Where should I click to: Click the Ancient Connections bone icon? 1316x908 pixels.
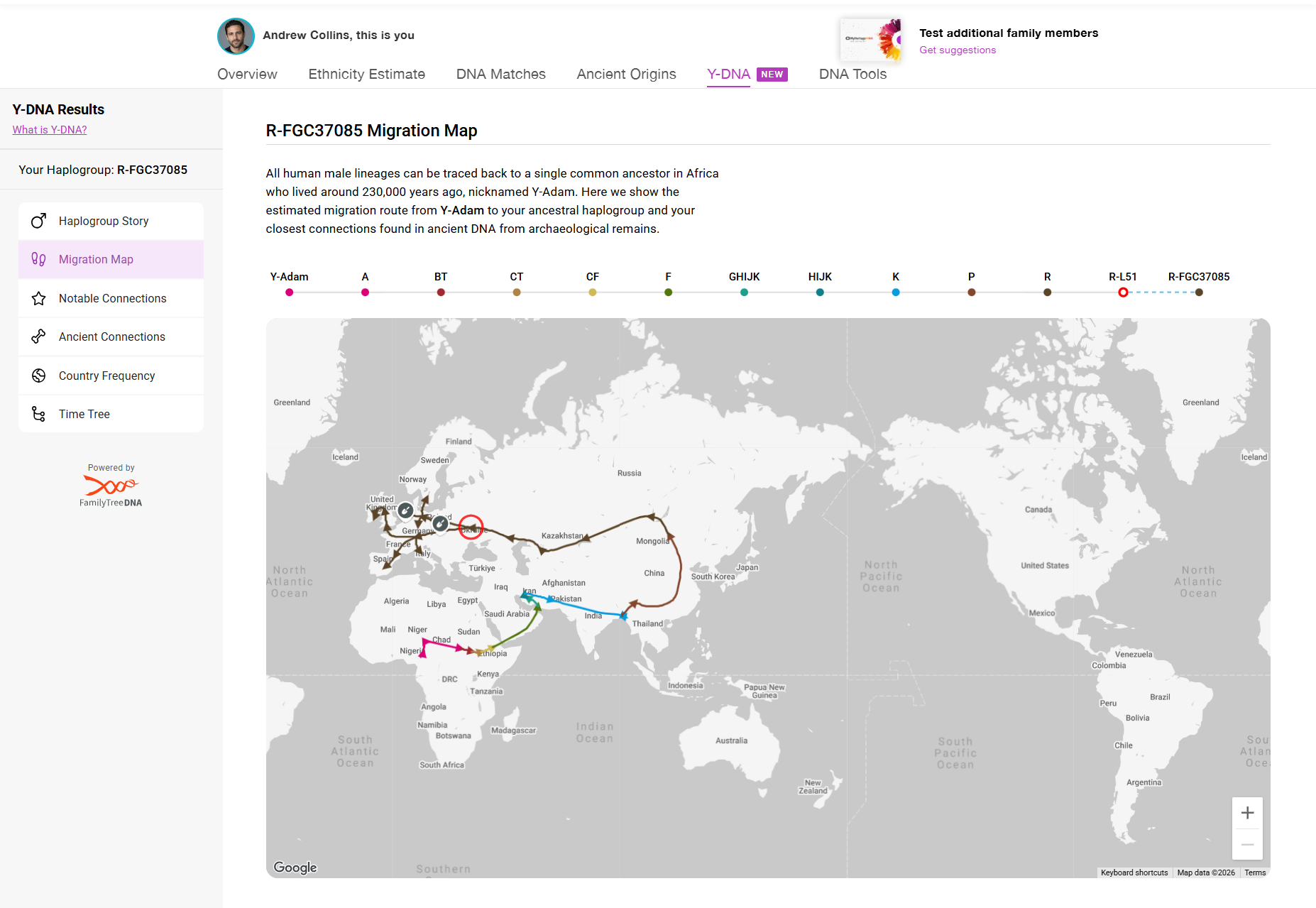coord(39,337)
